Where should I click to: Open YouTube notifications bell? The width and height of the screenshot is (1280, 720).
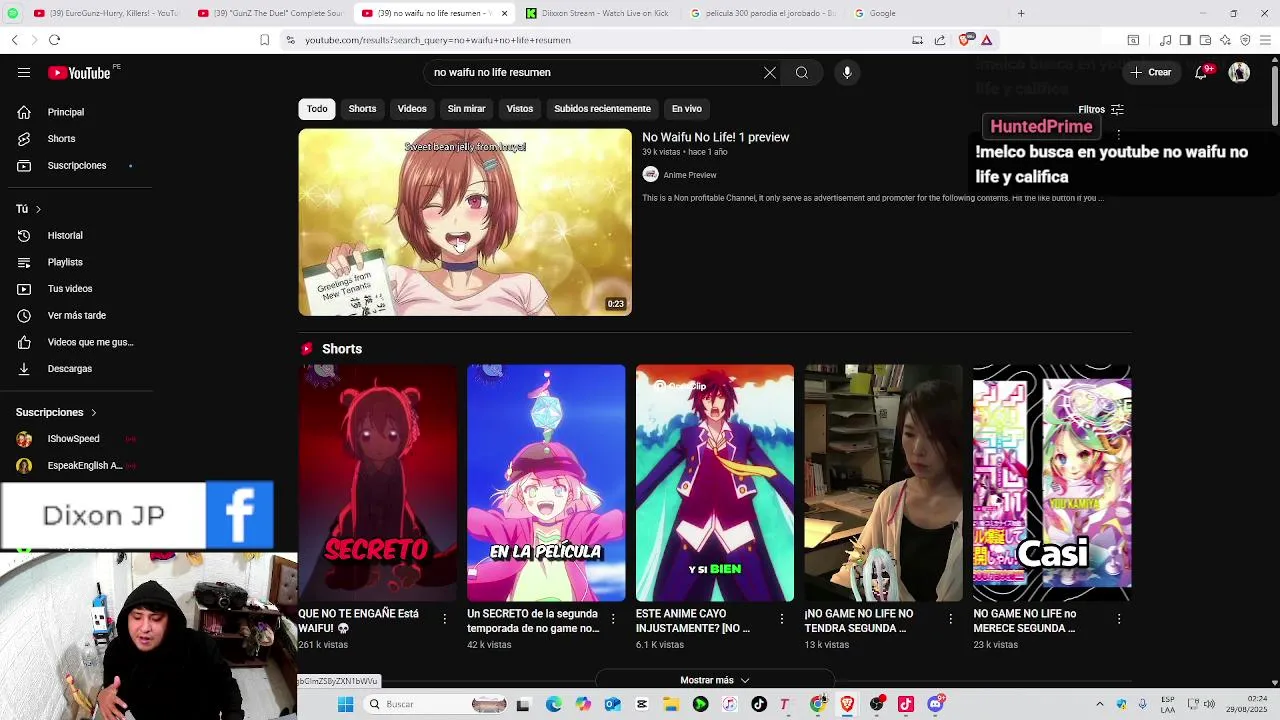1201,72
